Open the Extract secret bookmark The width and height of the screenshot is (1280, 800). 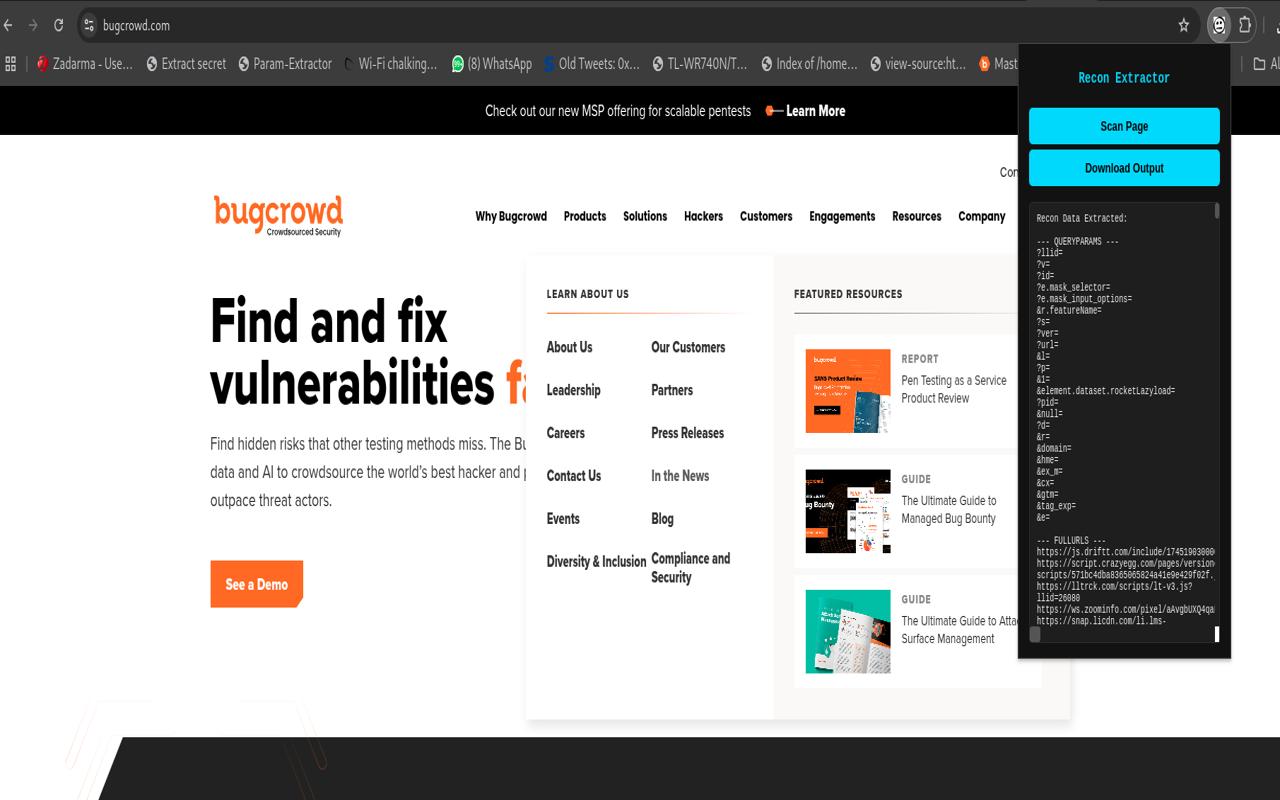(186, 64)
